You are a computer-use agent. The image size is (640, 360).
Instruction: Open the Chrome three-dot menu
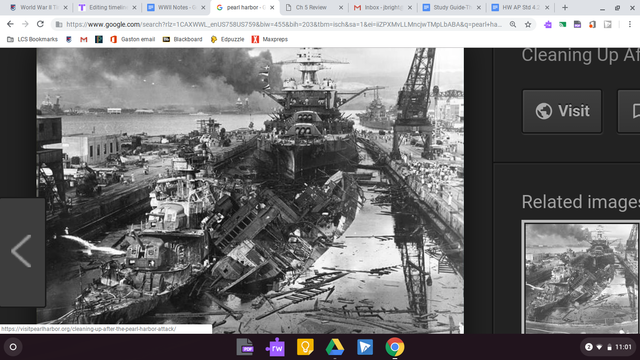630,24
